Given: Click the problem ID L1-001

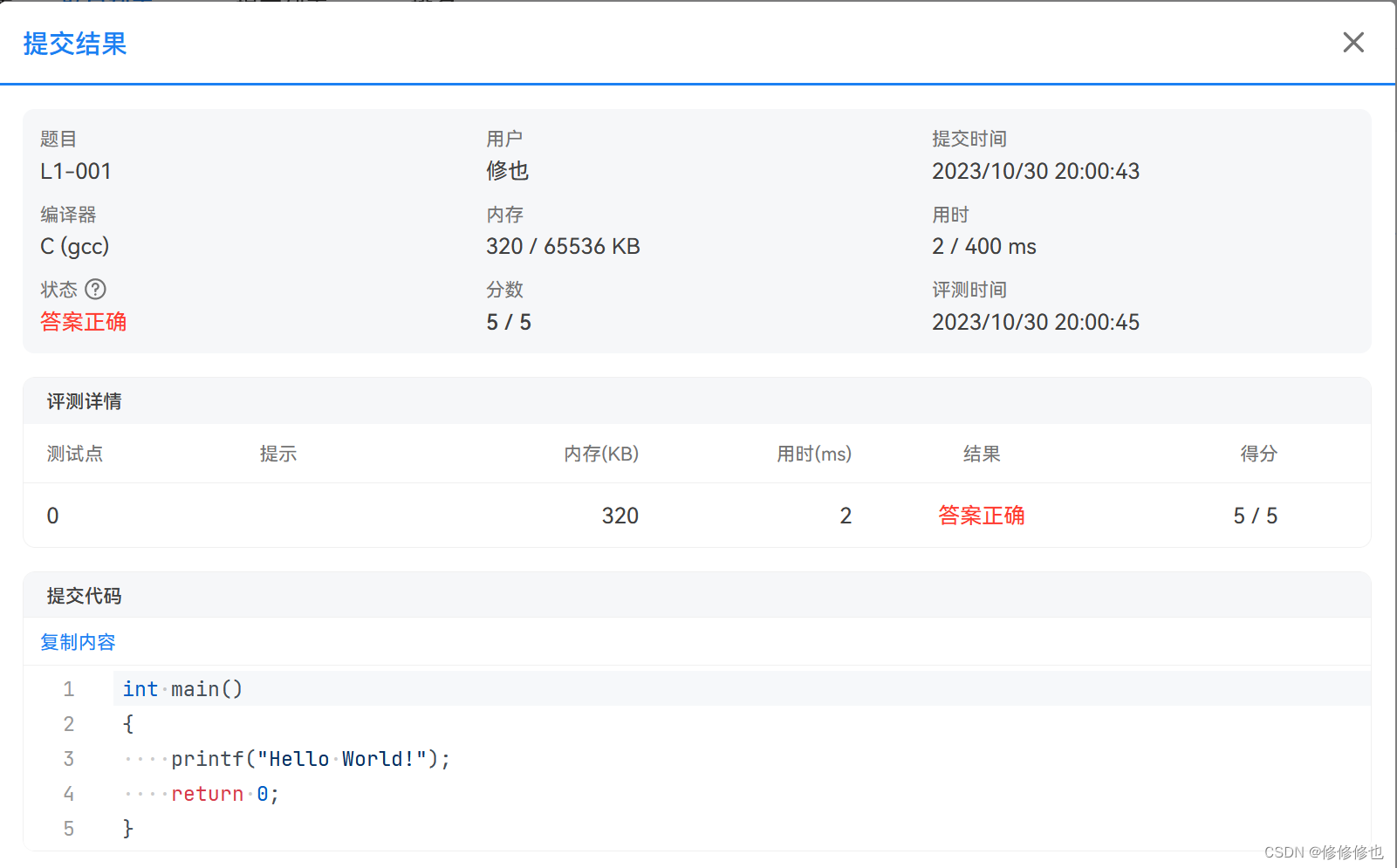Looking at the screenshot, I should click(x=76, y=171).
